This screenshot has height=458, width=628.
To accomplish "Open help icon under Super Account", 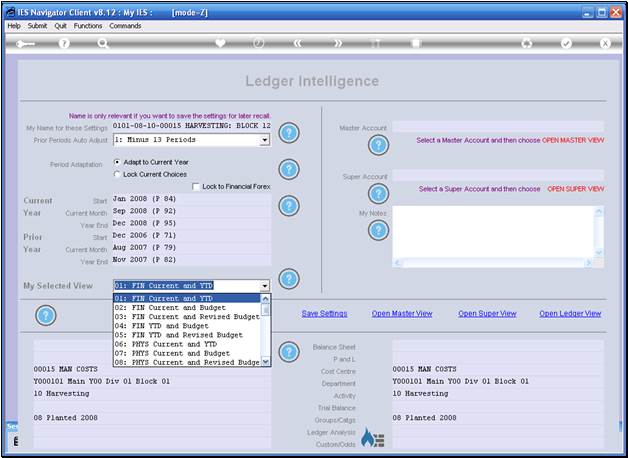I will coord(378,194).
